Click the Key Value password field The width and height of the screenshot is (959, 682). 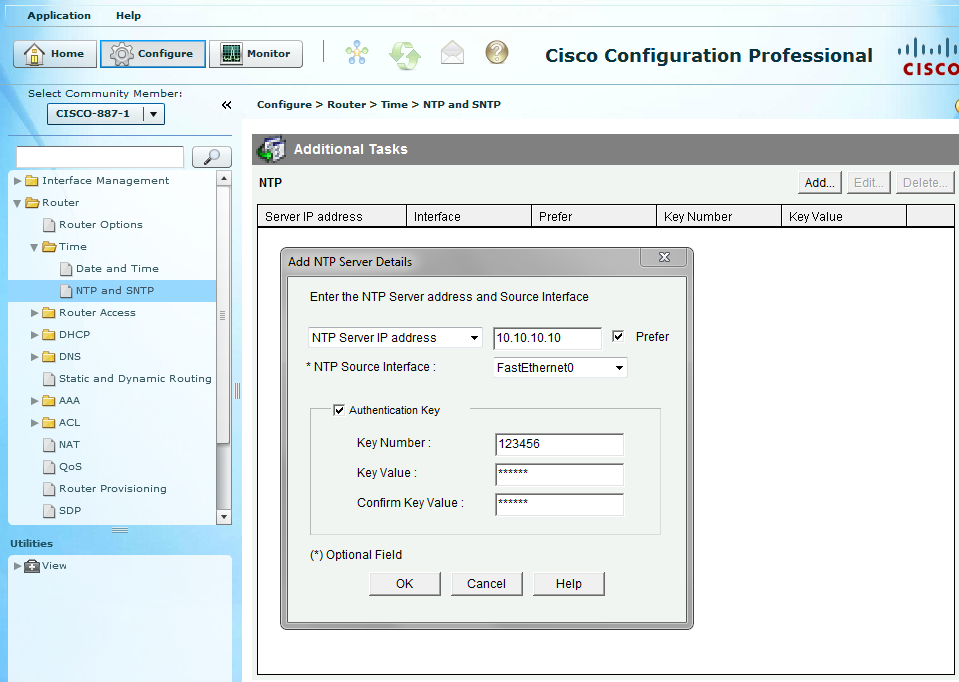pyautogui.click(x=559, y=474)
